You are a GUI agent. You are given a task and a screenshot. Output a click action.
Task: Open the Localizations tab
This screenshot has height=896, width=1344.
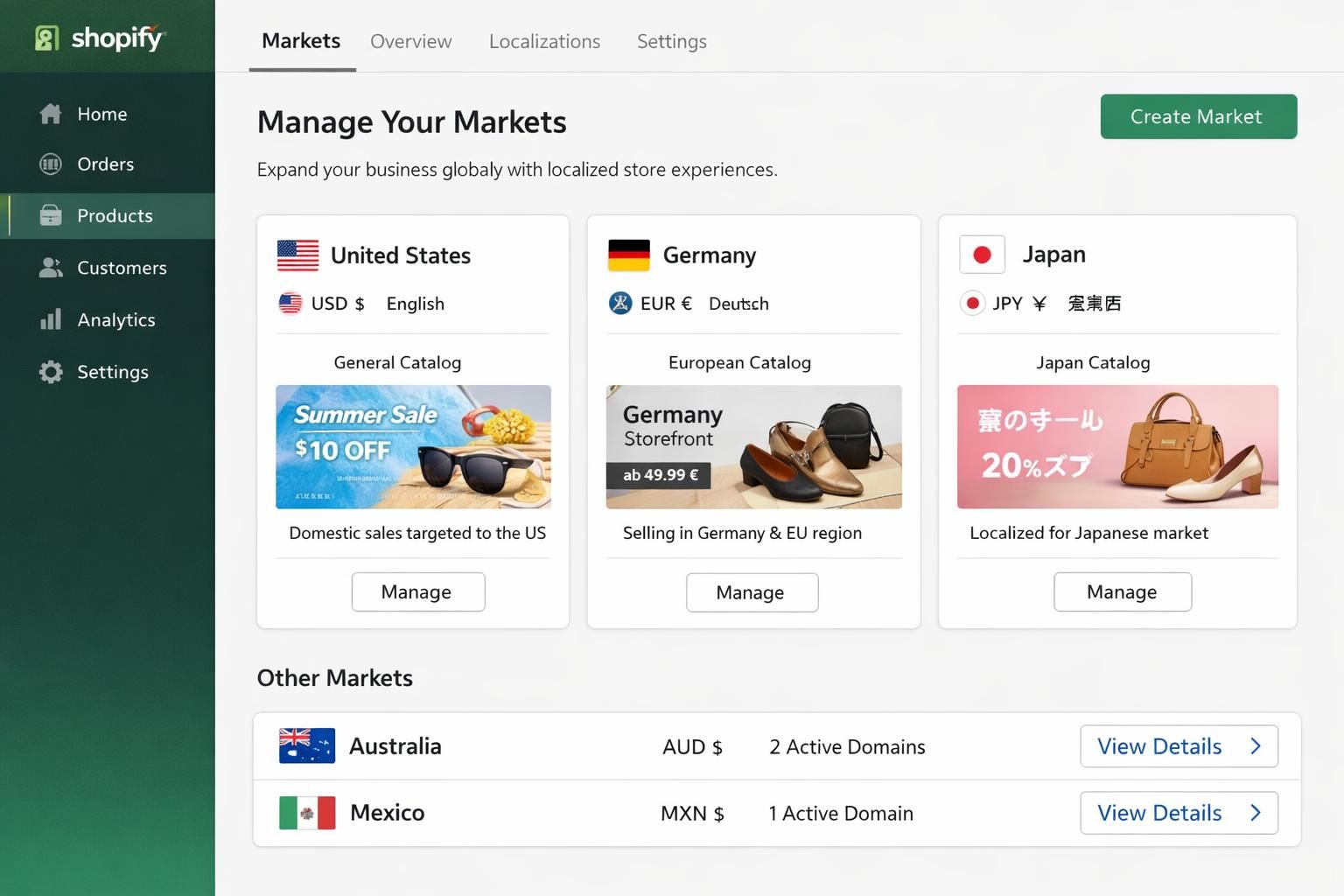click(x=544, y=41)
